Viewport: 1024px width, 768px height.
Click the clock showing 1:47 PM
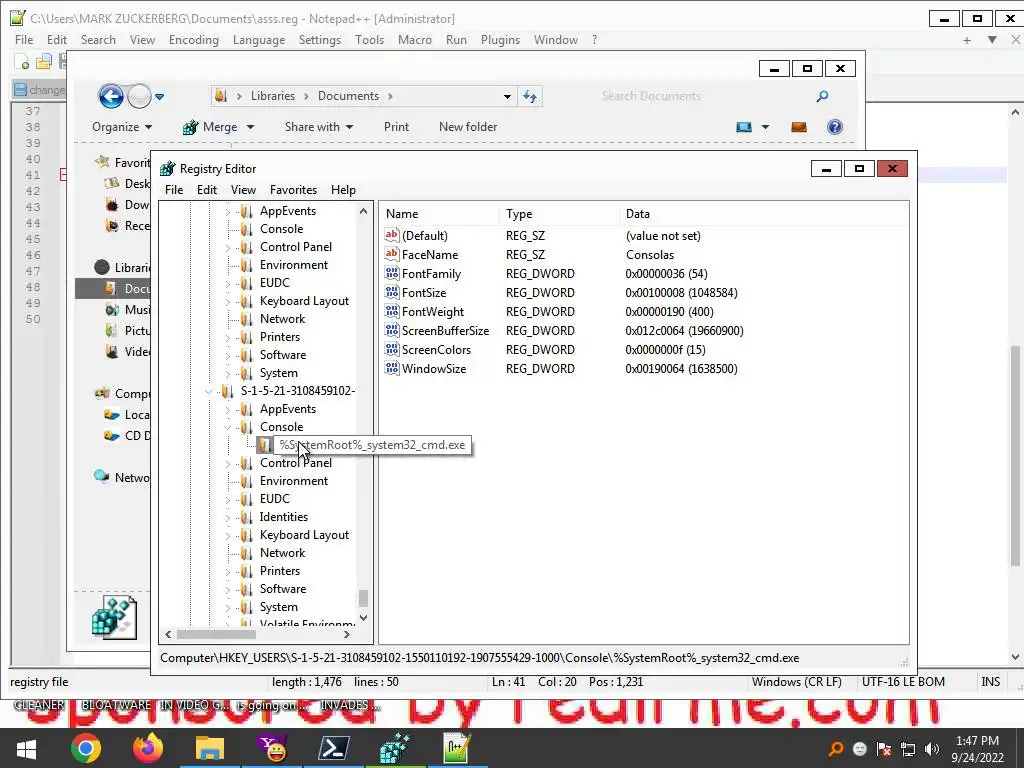[x=977, y=741]
